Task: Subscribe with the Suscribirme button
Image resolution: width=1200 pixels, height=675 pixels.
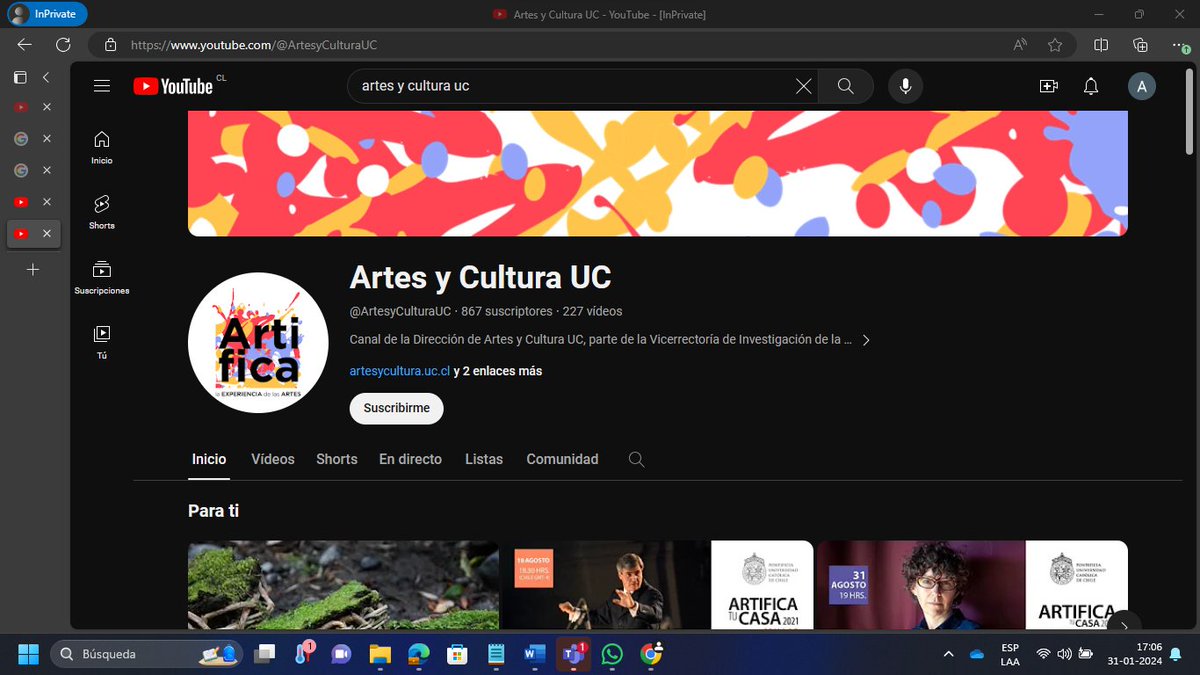Action: click(396, 408)
